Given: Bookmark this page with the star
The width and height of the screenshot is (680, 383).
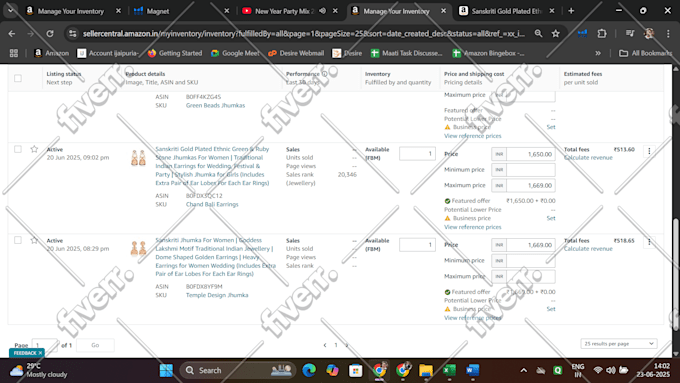Looking at the screenshot, I should coord(556,33).
